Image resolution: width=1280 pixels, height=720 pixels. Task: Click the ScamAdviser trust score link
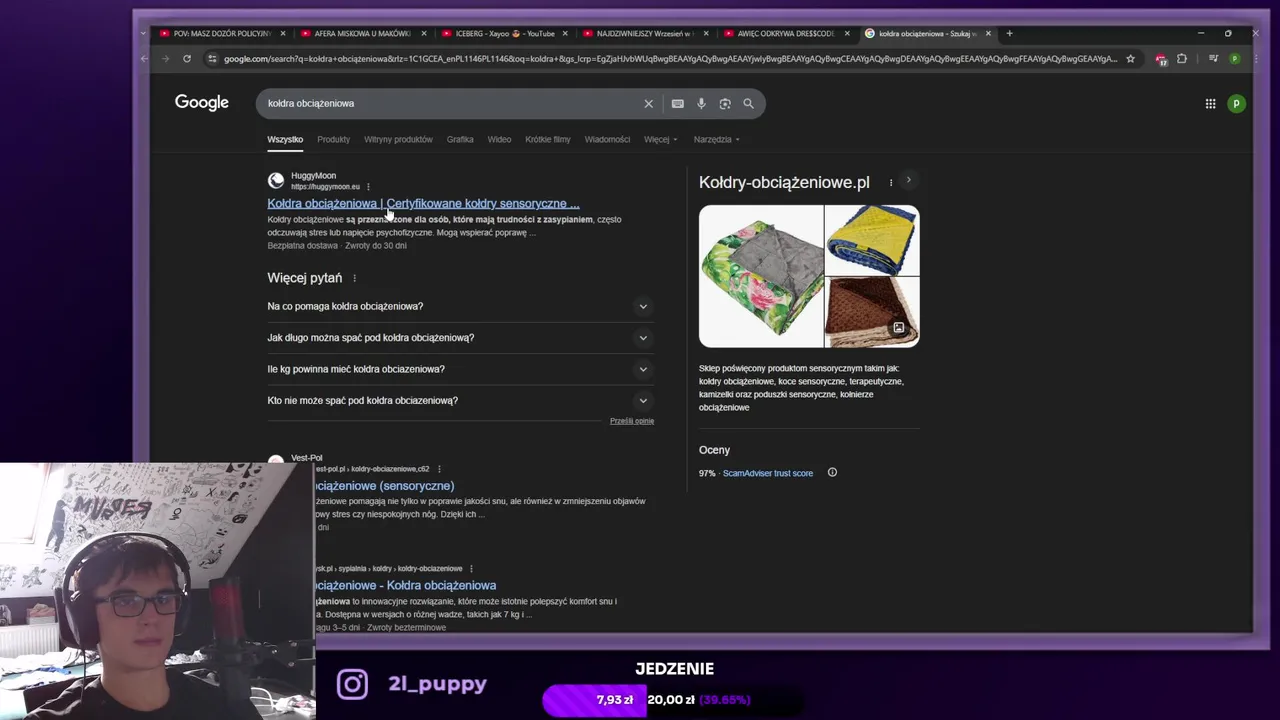tap(768, 473)
